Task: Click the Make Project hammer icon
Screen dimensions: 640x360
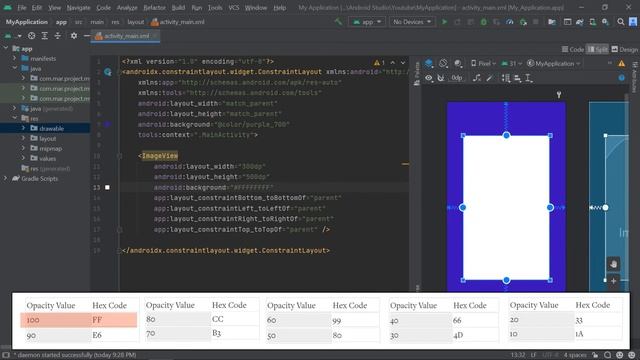Action: [338, 22]
